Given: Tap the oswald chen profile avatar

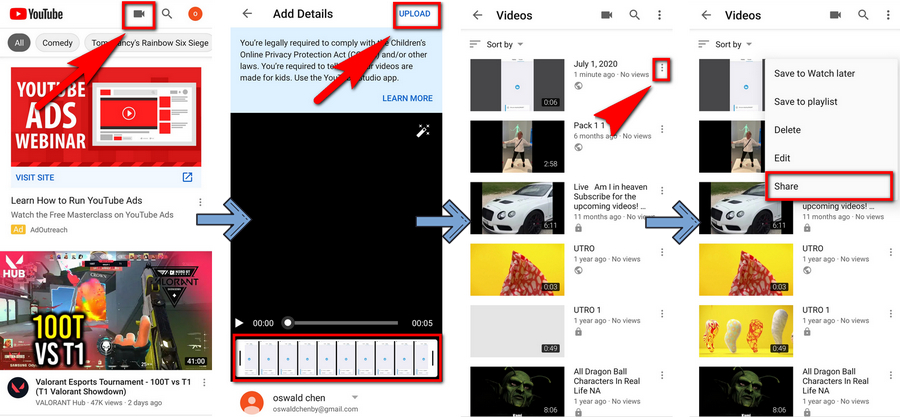Looking at the screenshot, I should pyautogui.click(x=251, y=403).
